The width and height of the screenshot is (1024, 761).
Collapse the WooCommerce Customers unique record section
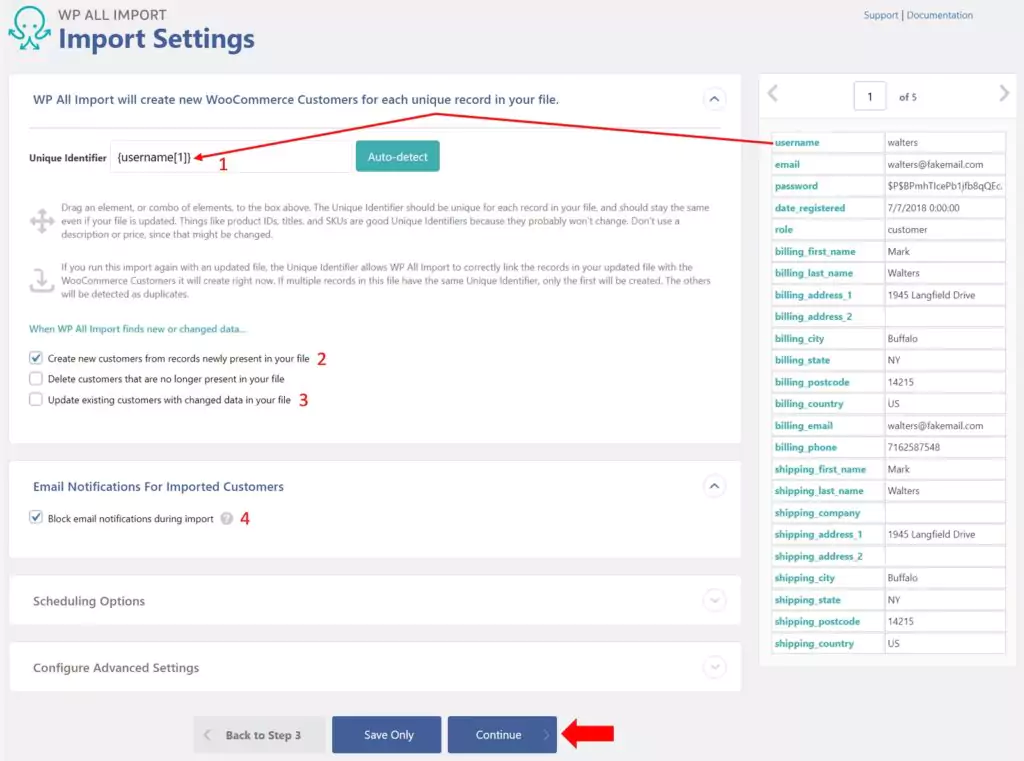[x=714, y=99]
